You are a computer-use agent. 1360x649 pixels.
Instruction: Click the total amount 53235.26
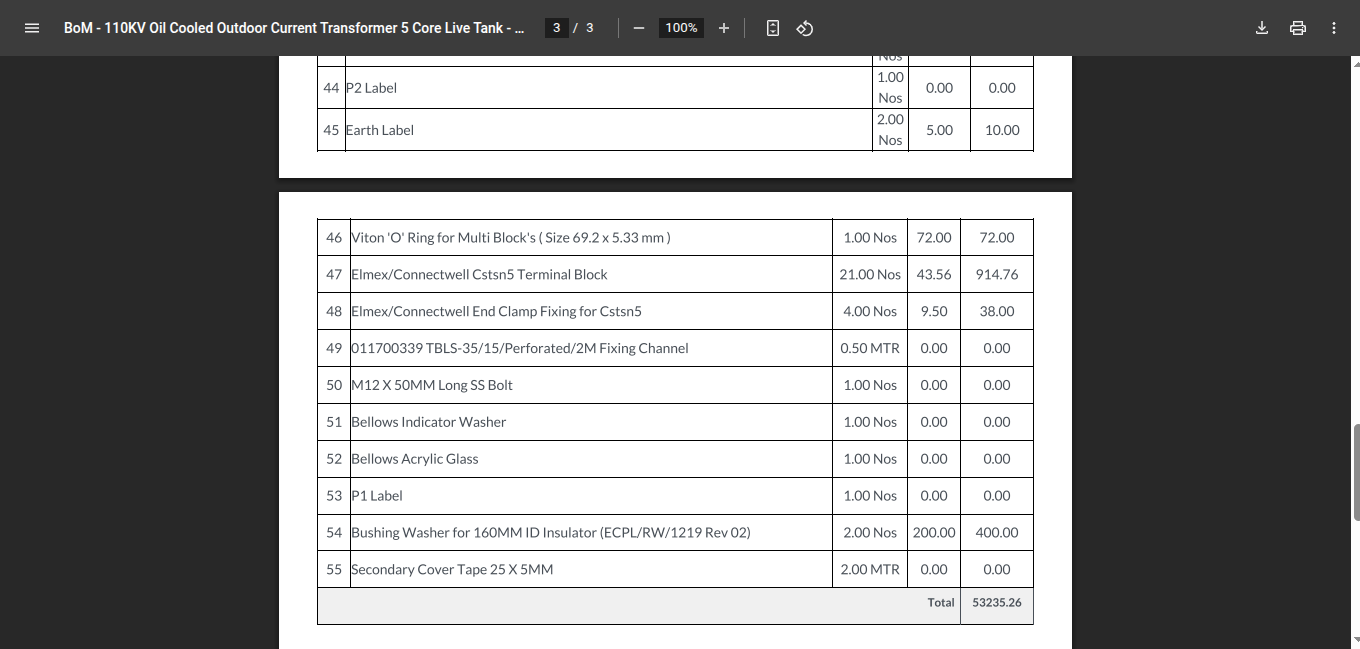point(996,603)
